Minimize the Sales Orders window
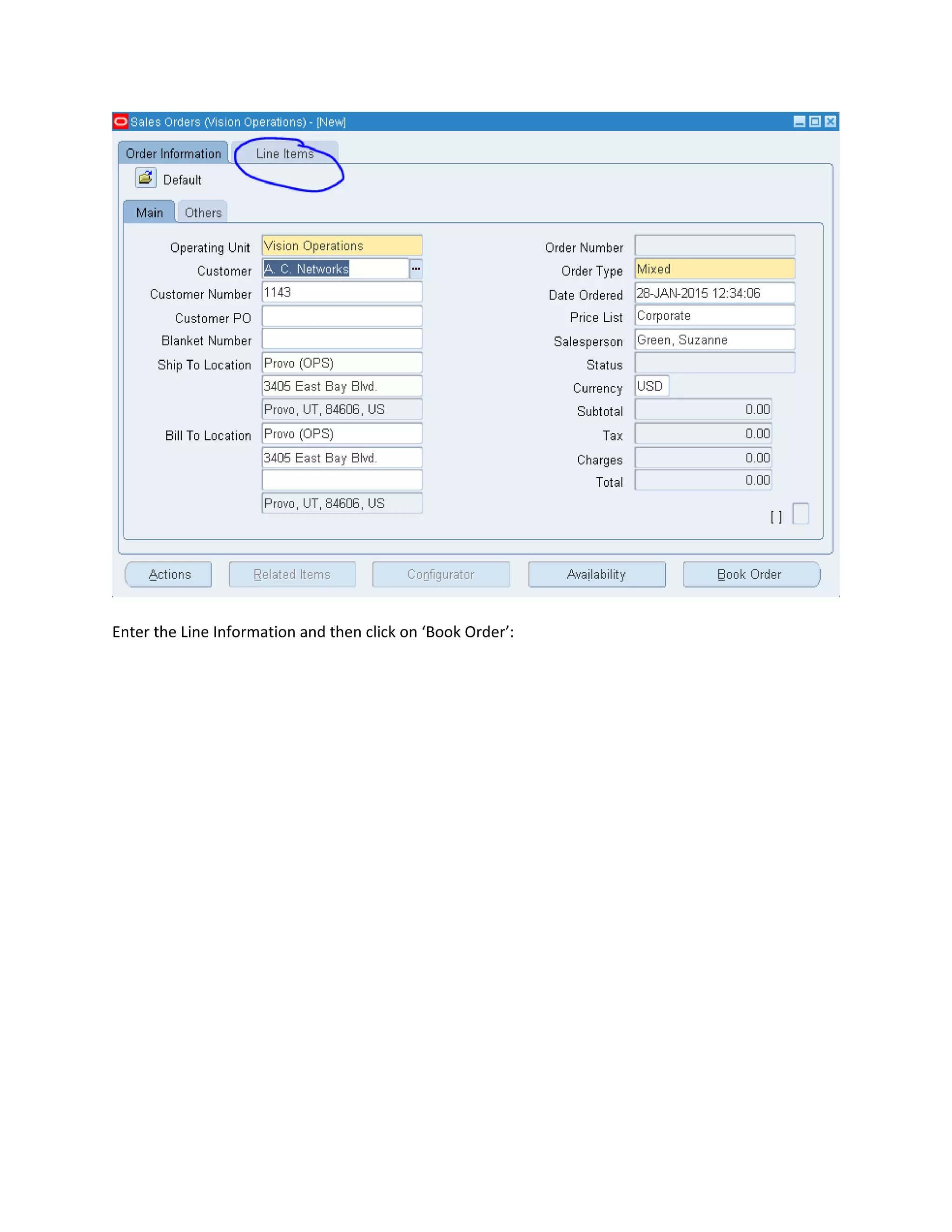 click(x=799, y=121)
